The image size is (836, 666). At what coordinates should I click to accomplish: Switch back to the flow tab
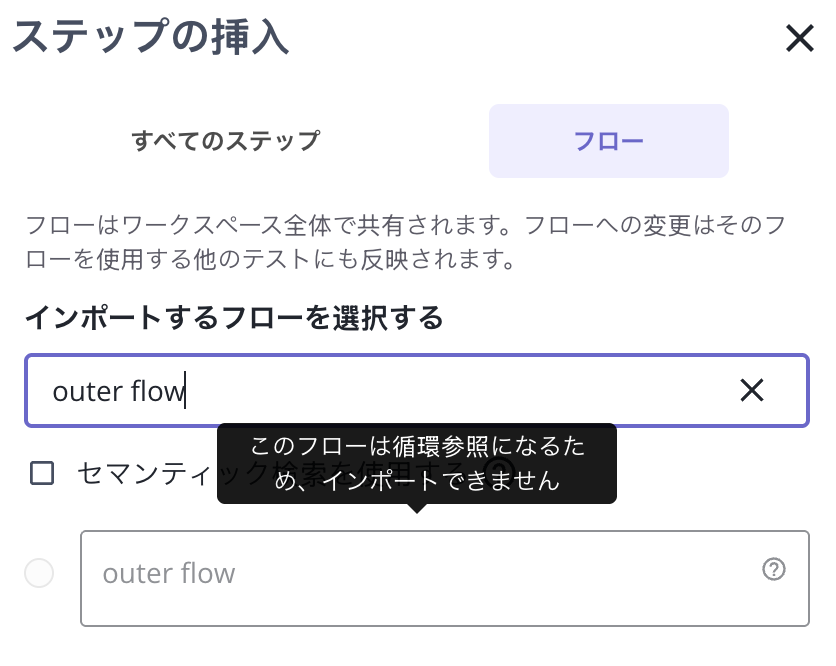click(608, 140)
